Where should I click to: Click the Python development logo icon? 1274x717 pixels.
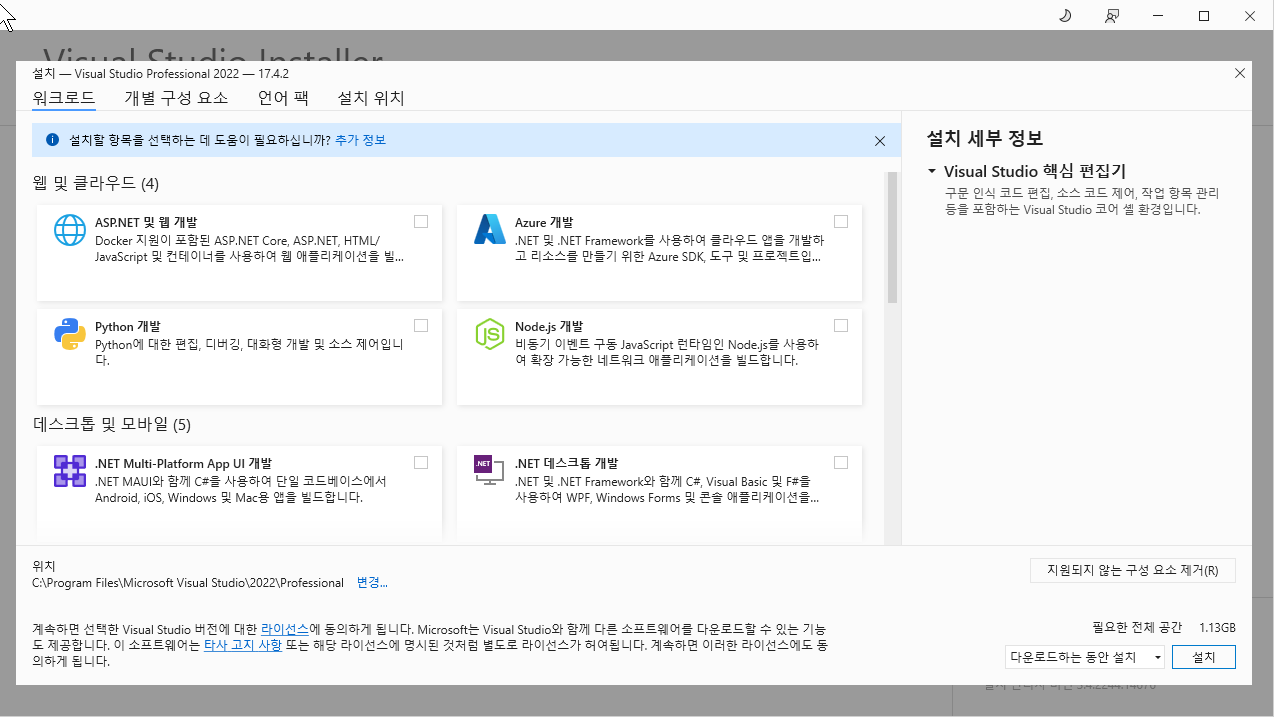pyautogui.click(x=70, y=334)
